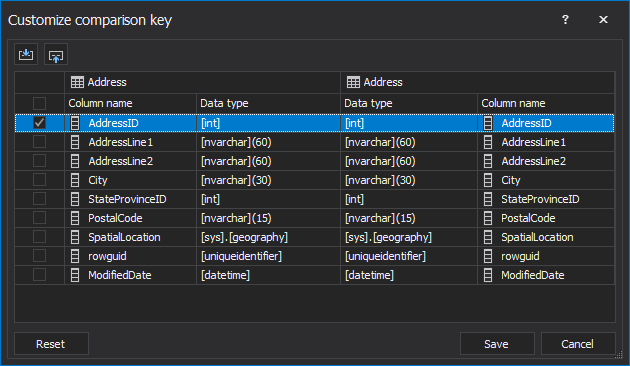This screenshot has height=366, width=630.
Task: Click column icon beside right rowguid
Action: [x=488, y=256]
